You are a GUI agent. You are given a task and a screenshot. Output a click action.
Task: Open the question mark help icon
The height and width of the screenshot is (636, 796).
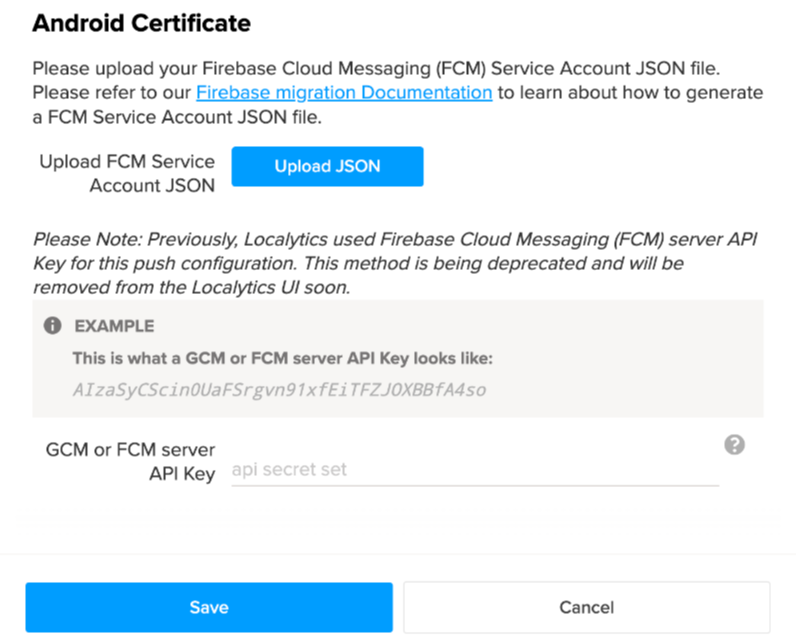tap(734, 445)
